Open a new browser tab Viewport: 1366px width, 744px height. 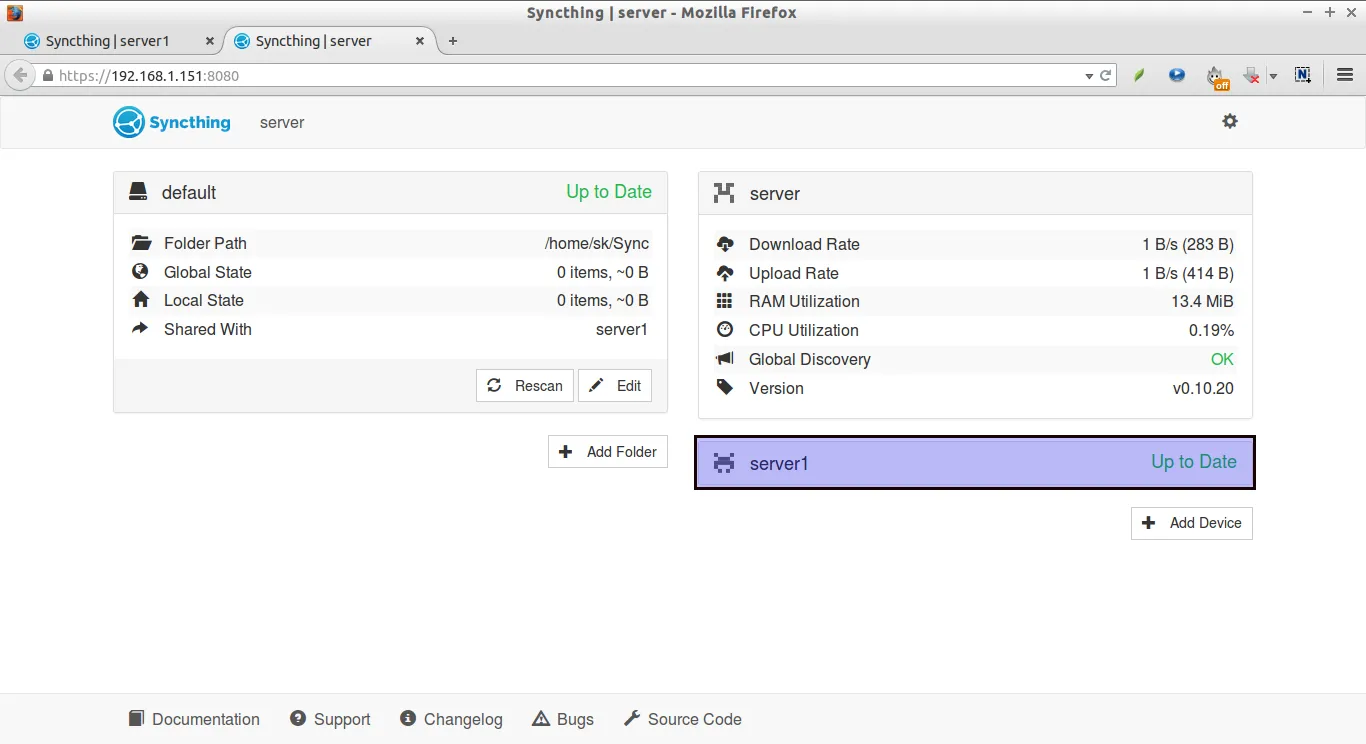[453, 41]
